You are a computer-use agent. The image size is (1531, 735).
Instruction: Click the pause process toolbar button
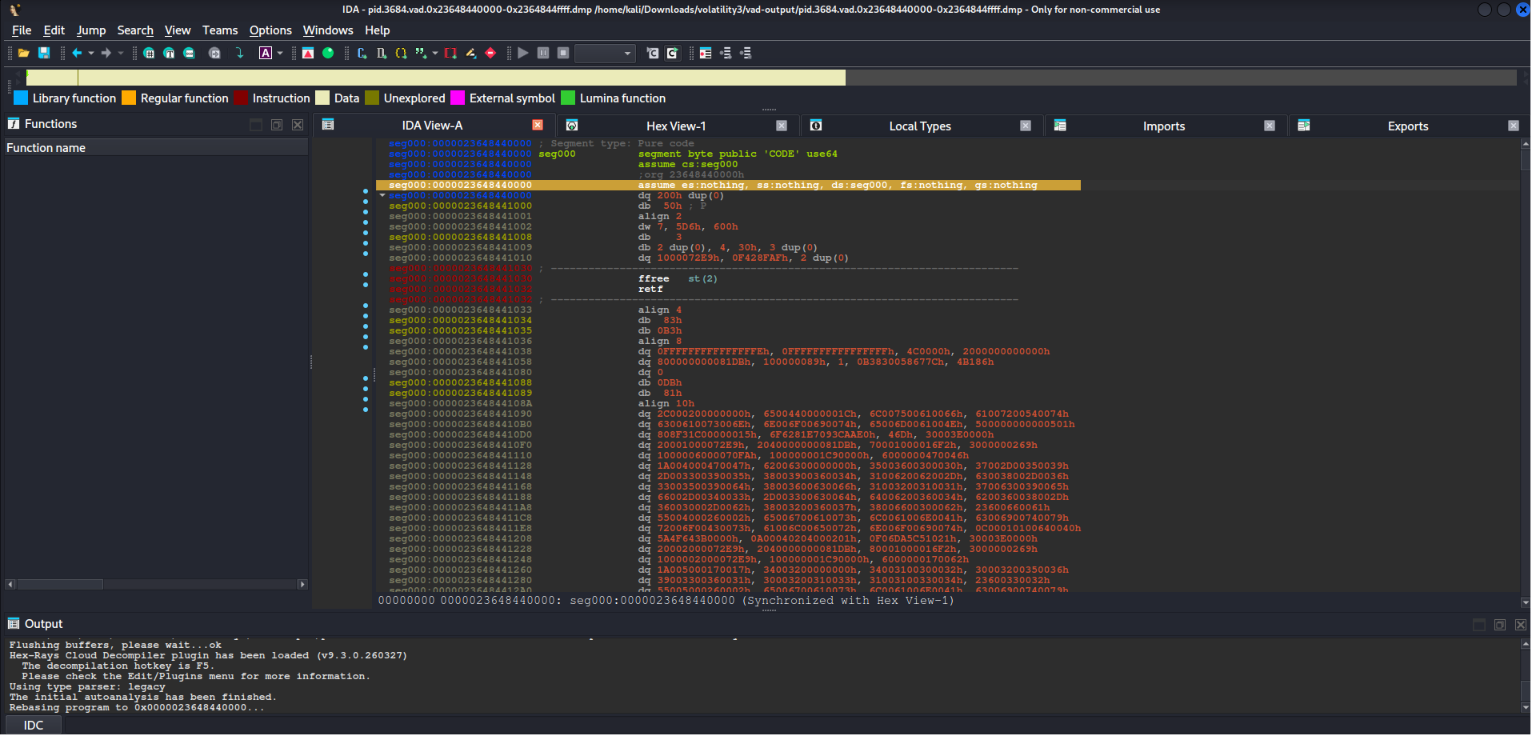coord(543,53)
